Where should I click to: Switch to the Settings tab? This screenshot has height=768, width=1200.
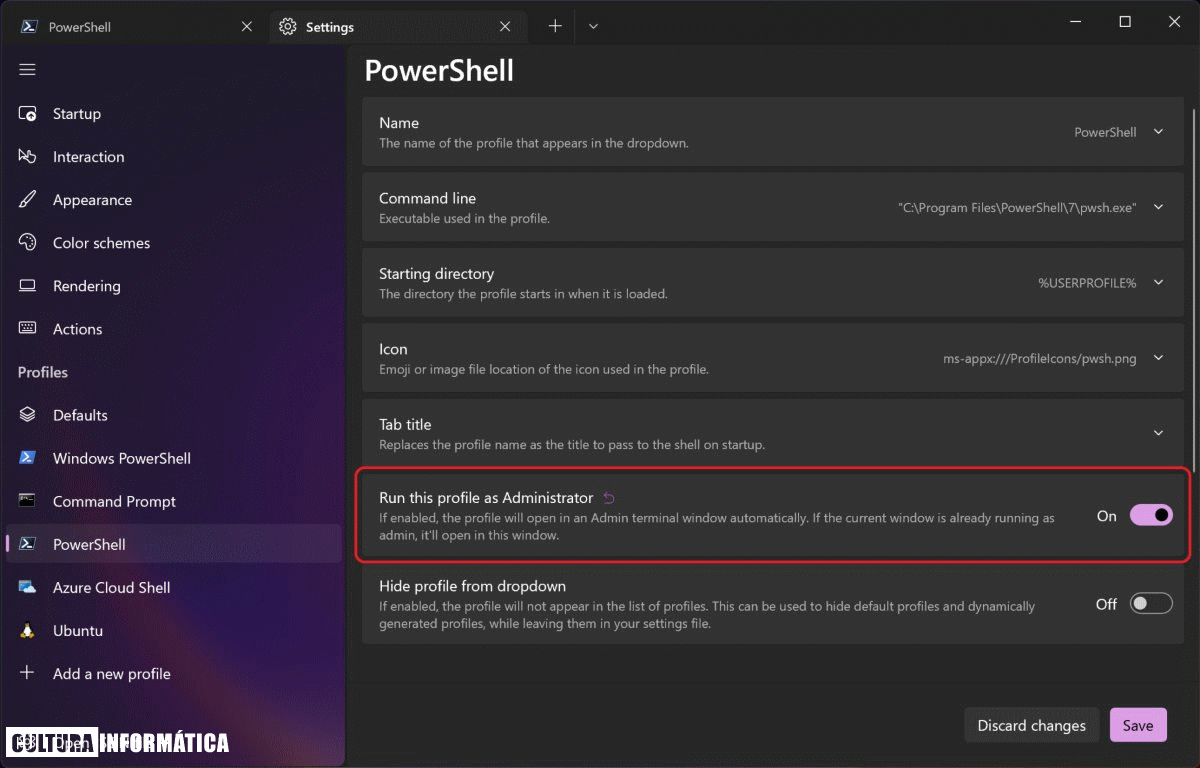396,27
